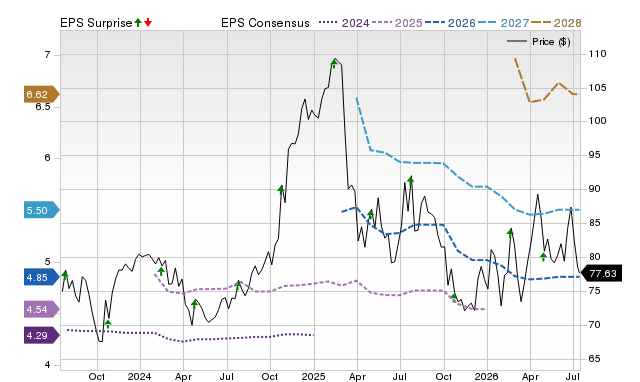Click the 2028 EPS consensus legend entry
The height and width of the screenshot is (382, 640).
556,23
